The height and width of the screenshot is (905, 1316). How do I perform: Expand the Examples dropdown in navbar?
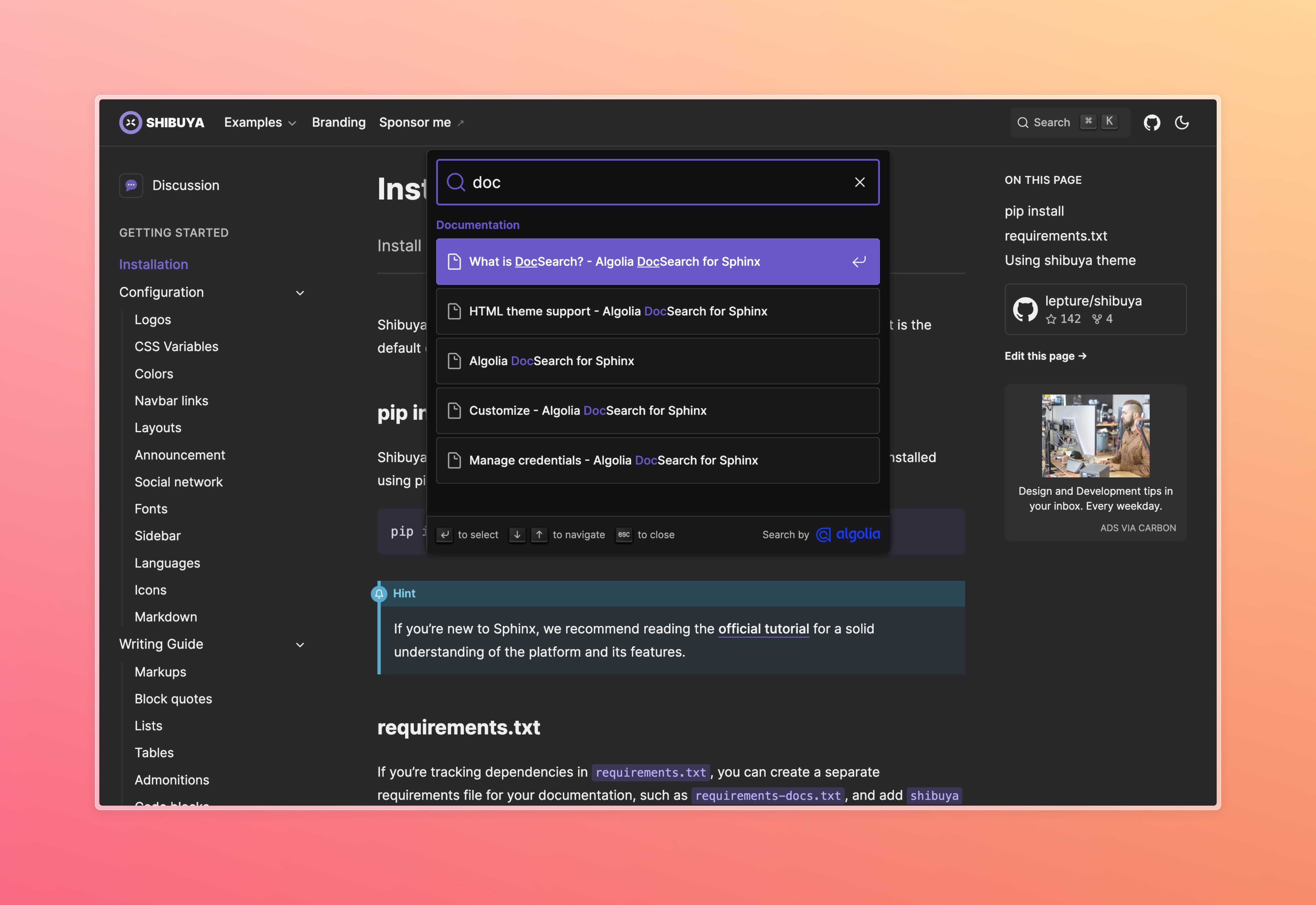[x=260, y=122]
